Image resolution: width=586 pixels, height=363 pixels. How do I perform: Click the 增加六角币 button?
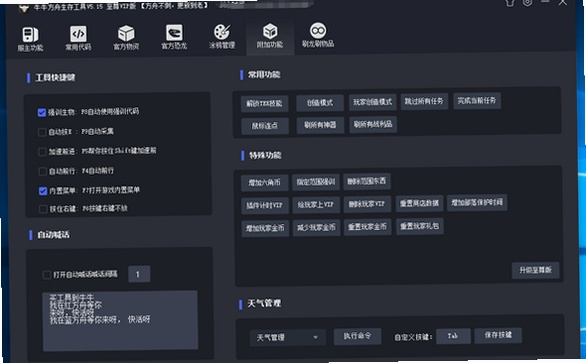pos(264,183)
